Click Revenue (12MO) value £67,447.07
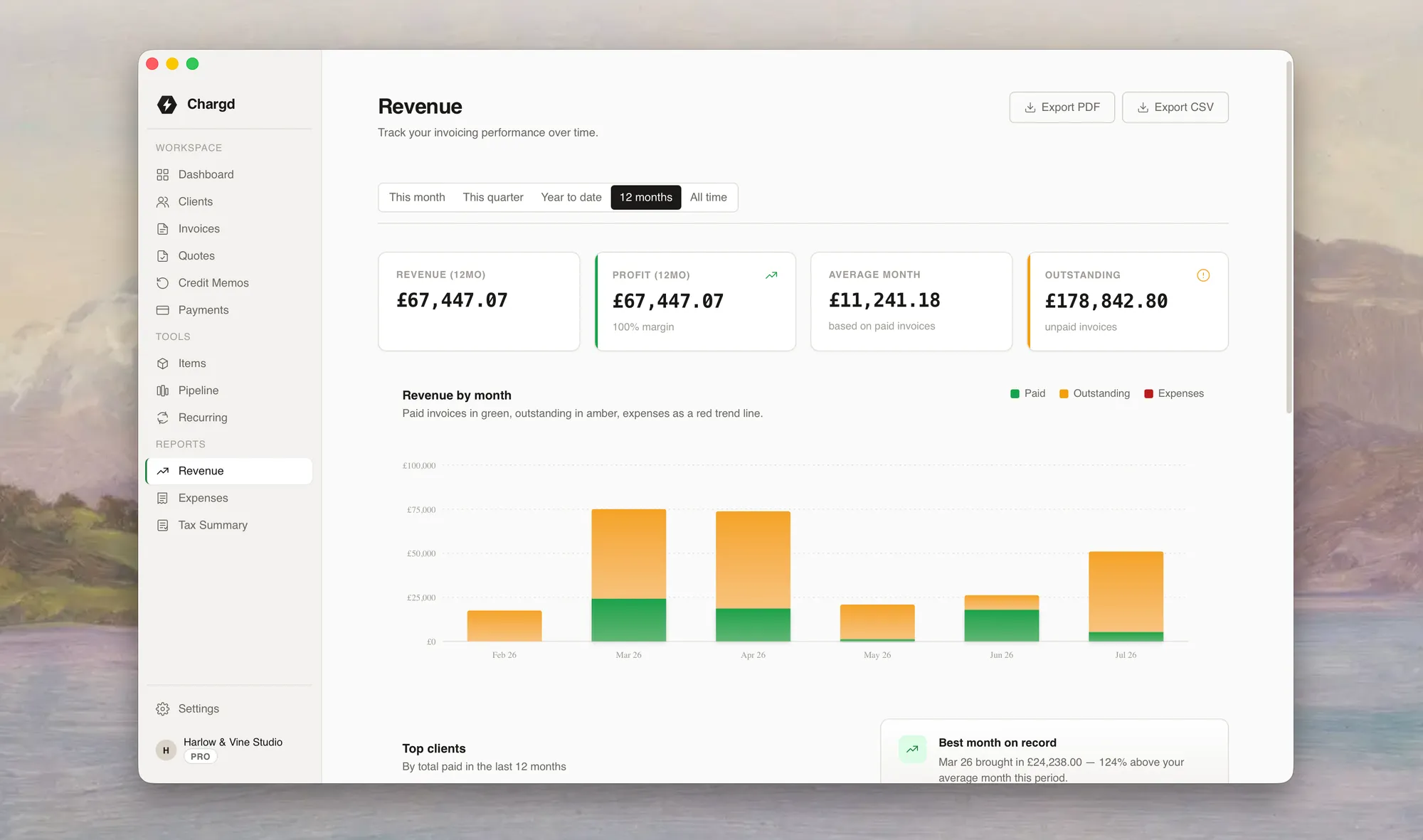The width and height of the screenshot is (1423, 840). click(453, 300)
